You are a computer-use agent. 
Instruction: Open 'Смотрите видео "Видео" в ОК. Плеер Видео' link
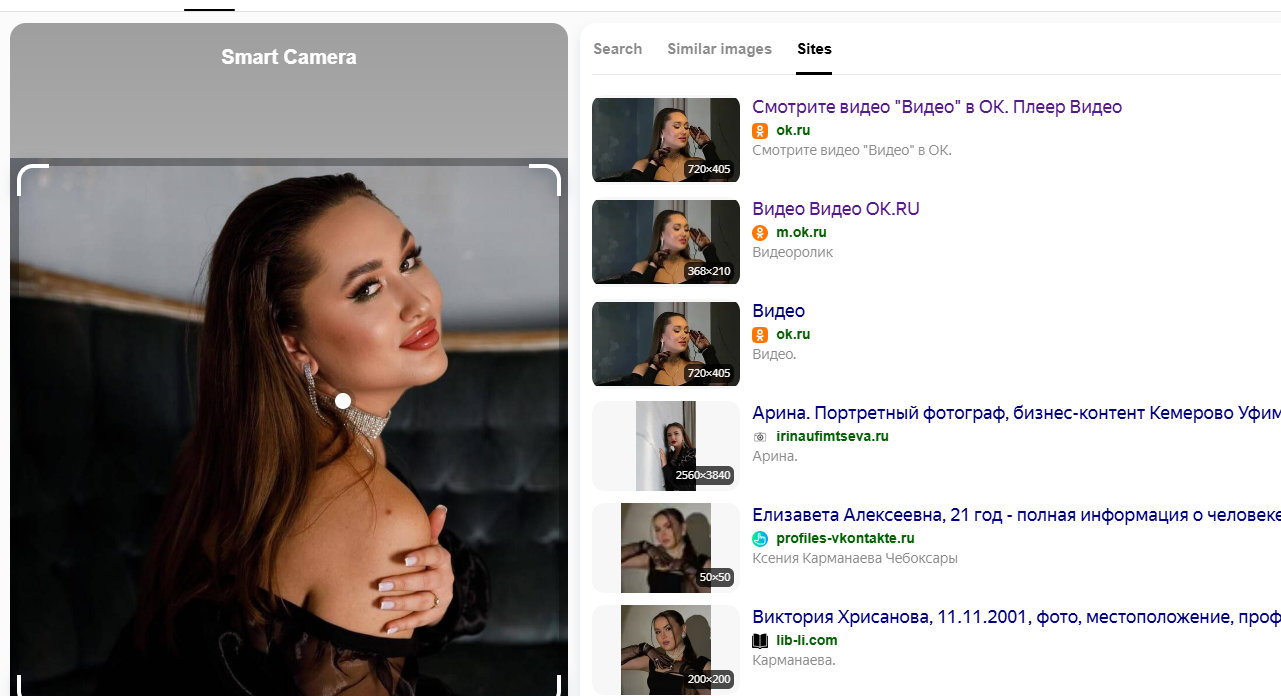pyautogui.click(x=937, y=107)
